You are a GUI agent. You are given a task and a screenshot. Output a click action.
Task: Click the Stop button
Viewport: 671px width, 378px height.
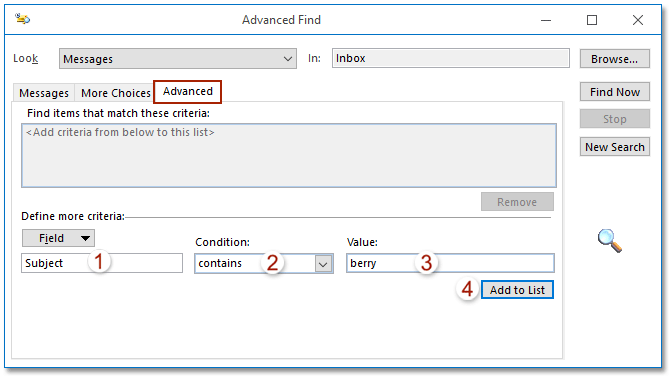(x=615, y=119)
